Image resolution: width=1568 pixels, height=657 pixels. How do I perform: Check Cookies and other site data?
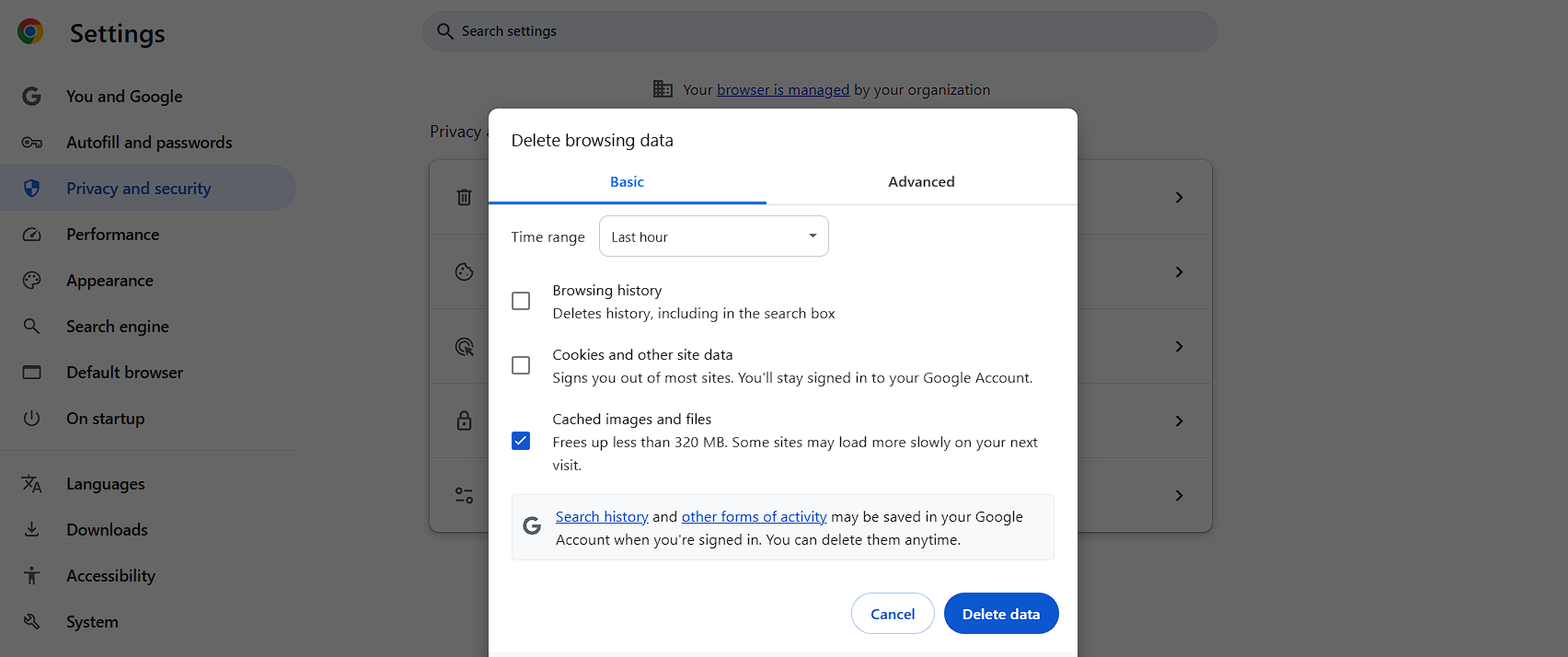click(521, 366)
